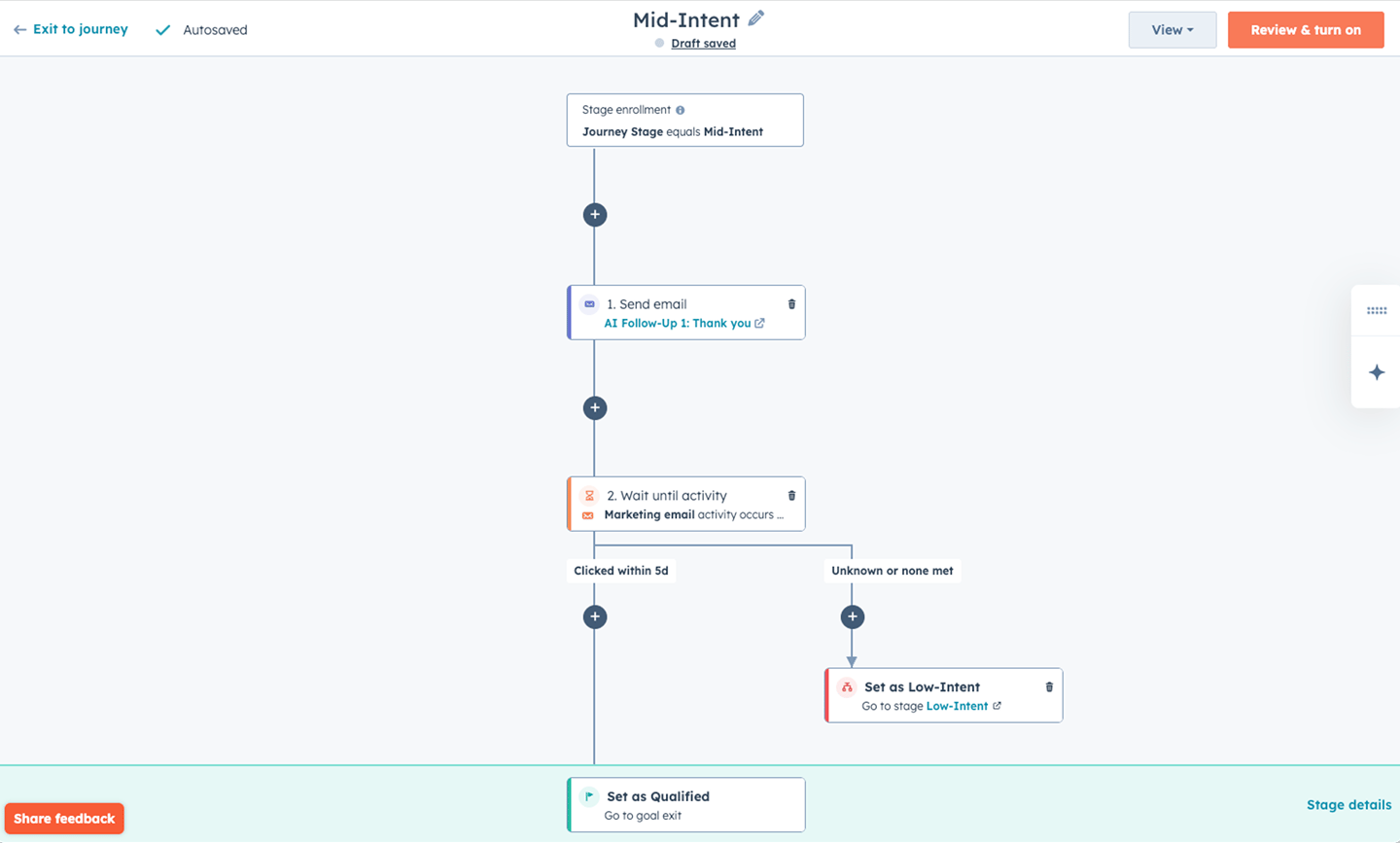
Task: Click the info icon beside Stage enrollment
Action: point(680,109)
